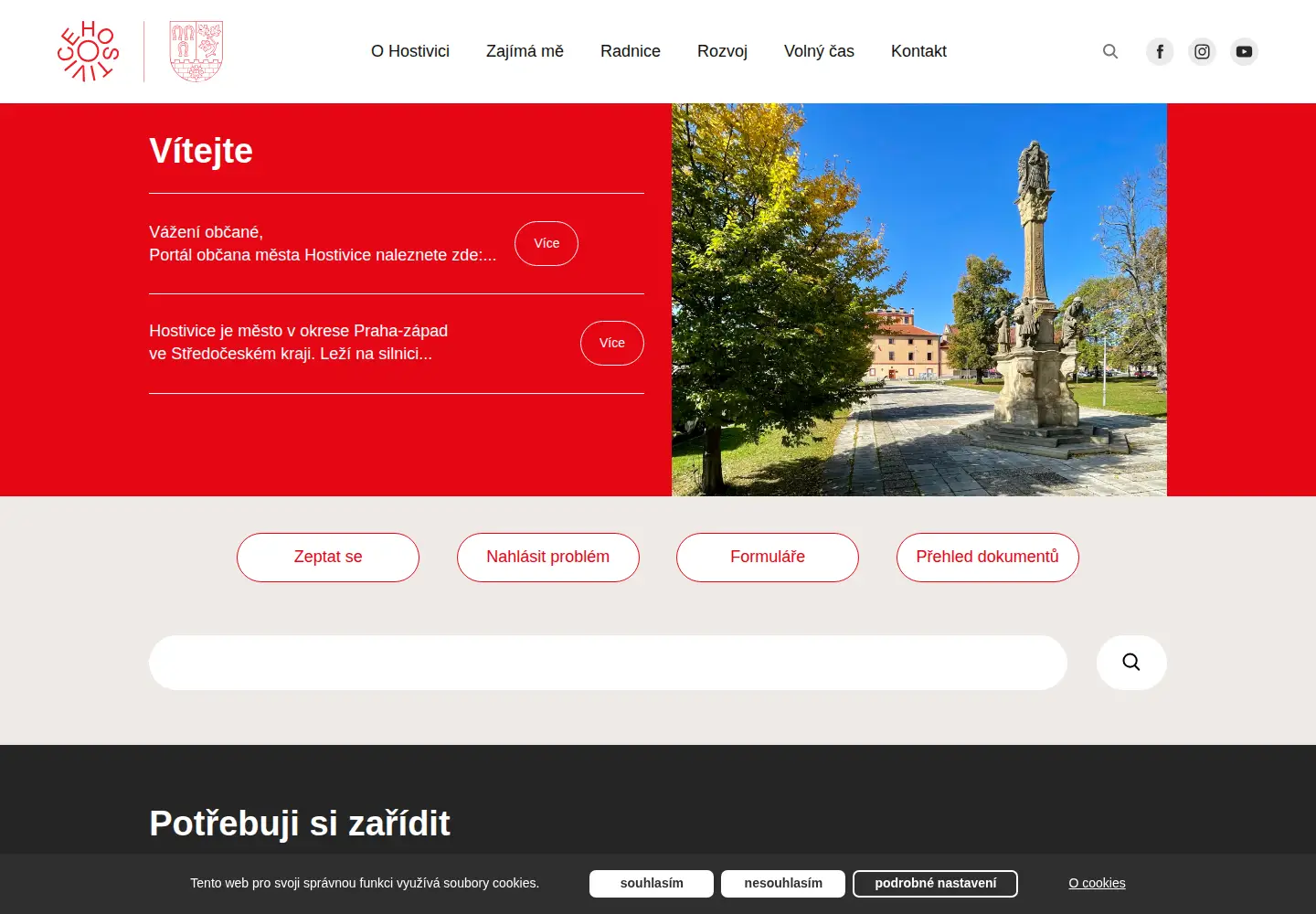Image resolution: width=1316 pixels, height=914 pixels.
Task: Open the O cookies link
Action: point(1097,883)
